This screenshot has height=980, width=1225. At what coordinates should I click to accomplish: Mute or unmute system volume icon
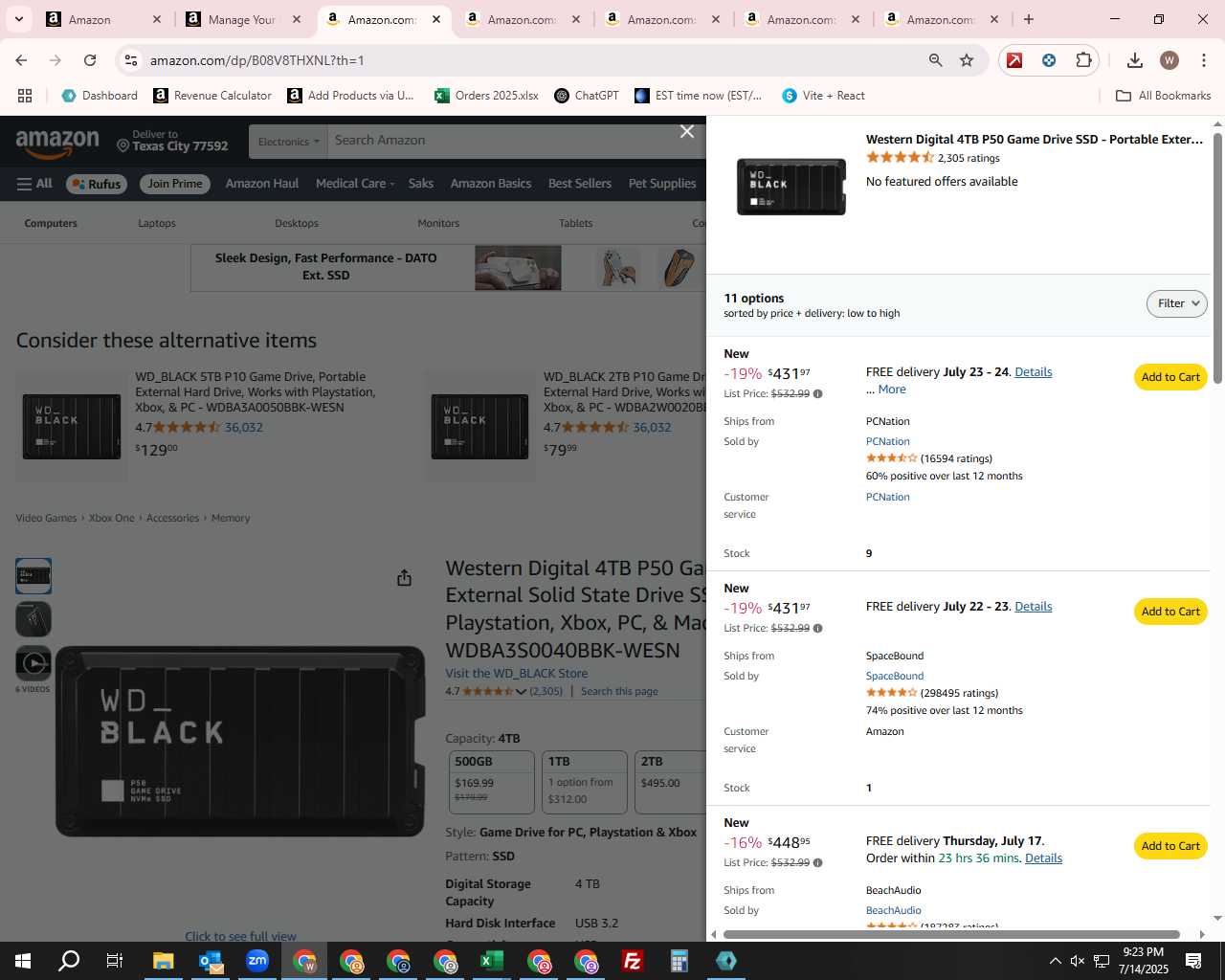1078,961
